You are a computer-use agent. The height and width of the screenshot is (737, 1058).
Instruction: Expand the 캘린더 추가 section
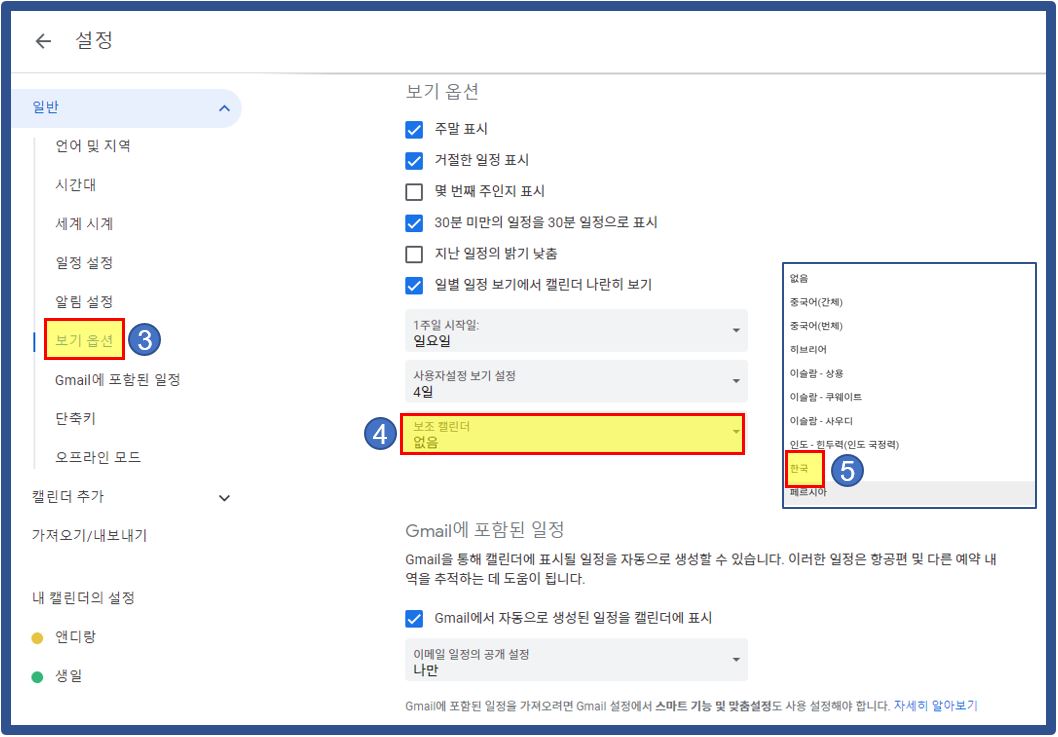pos(225,497)
